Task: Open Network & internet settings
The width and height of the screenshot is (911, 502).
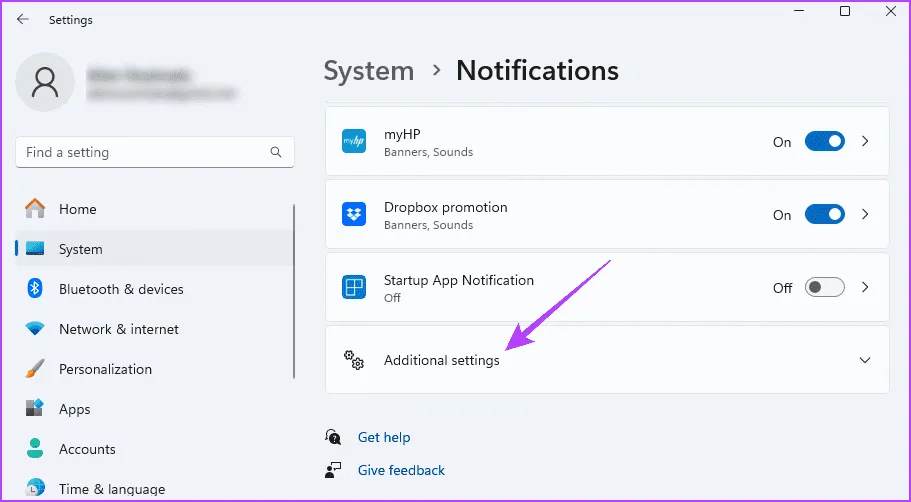Action: coord(118,329)
